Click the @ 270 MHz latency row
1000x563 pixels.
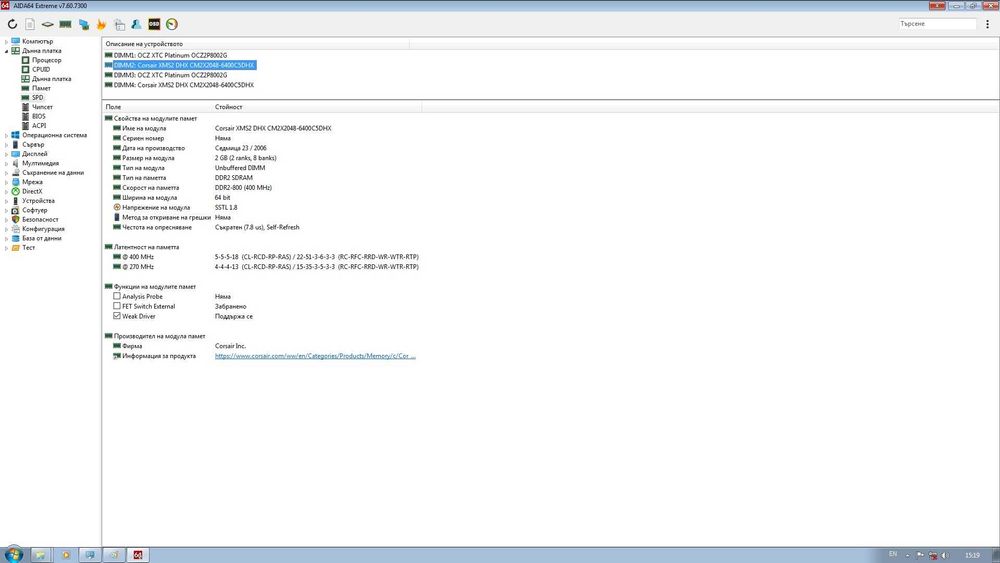(x=261, y=267)
